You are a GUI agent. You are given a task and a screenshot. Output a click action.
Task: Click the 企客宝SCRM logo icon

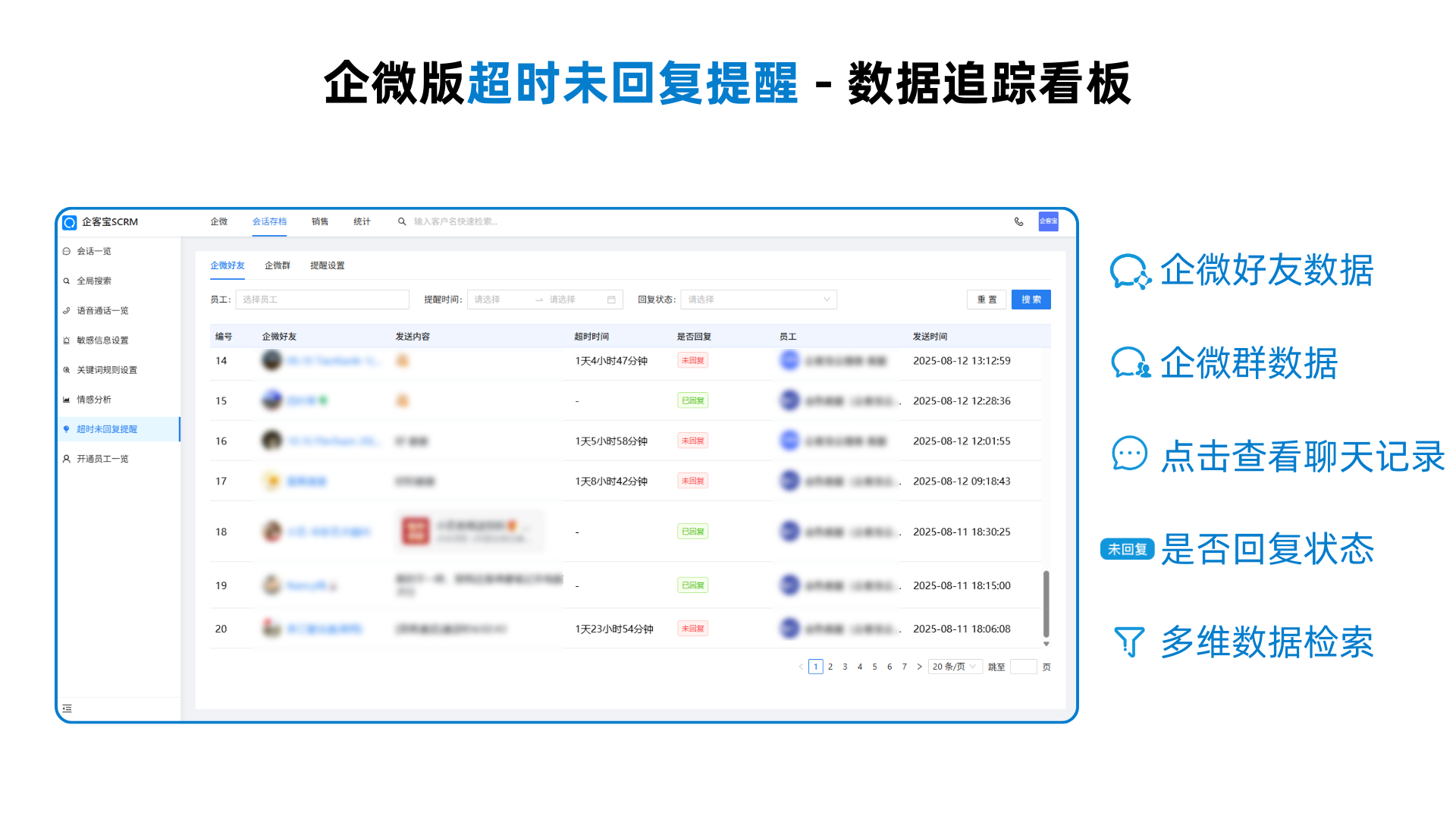coord(70,222)
